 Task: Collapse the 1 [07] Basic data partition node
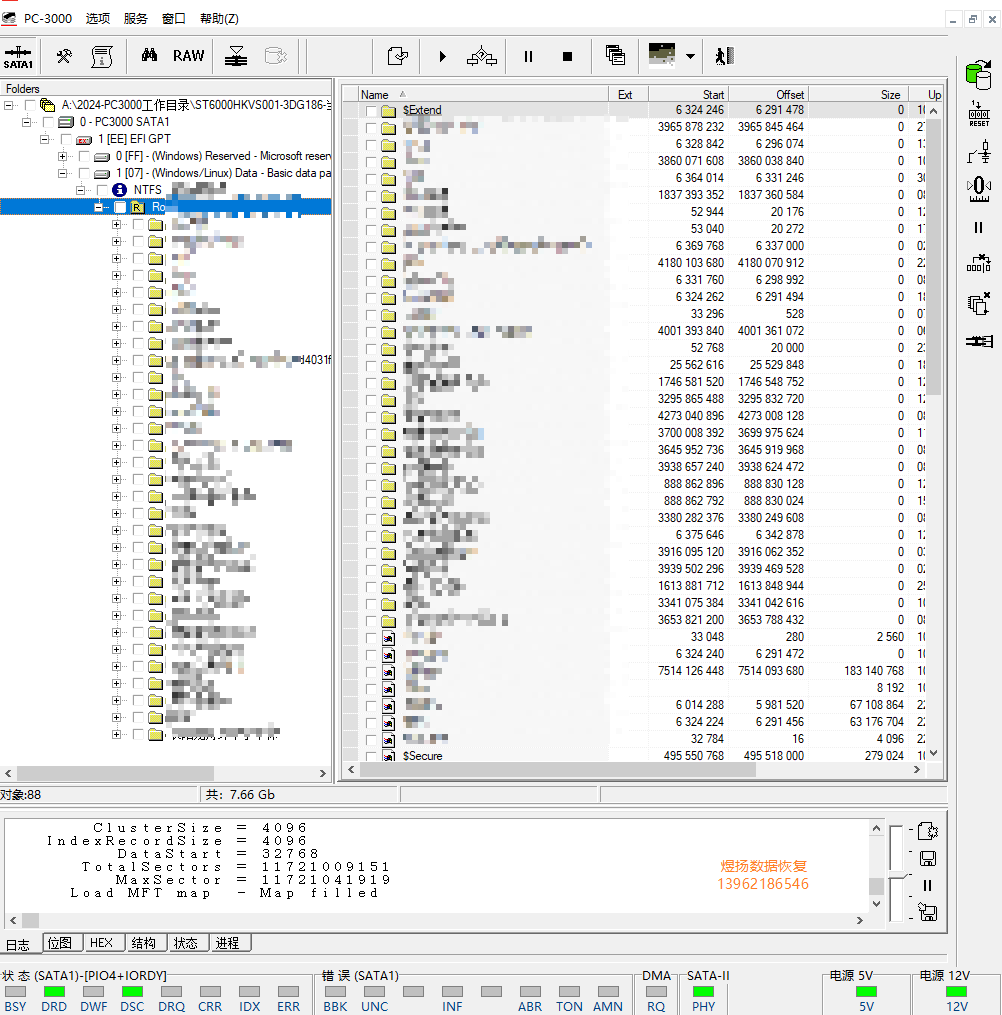pos(62,173)
